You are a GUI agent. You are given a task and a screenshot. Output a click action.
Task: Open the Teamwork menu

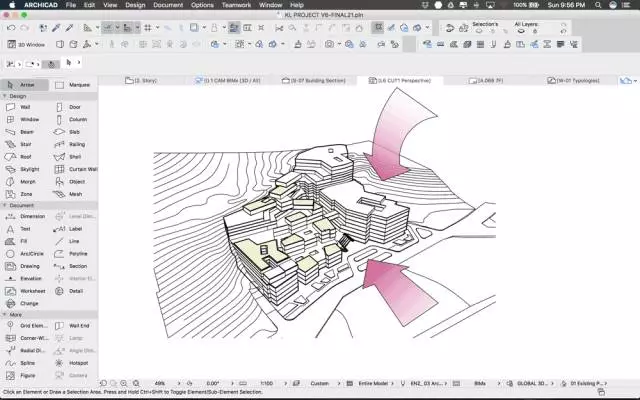(236, 5)
